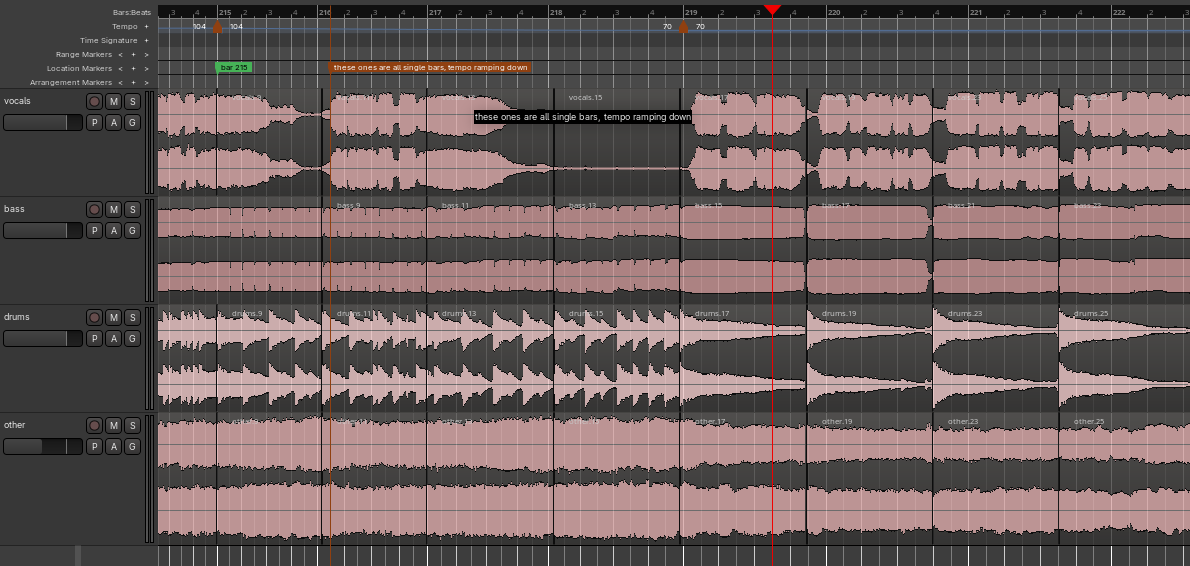Solo the drums track
Viewport: 1190px width, 566px height.
(132, 317)
